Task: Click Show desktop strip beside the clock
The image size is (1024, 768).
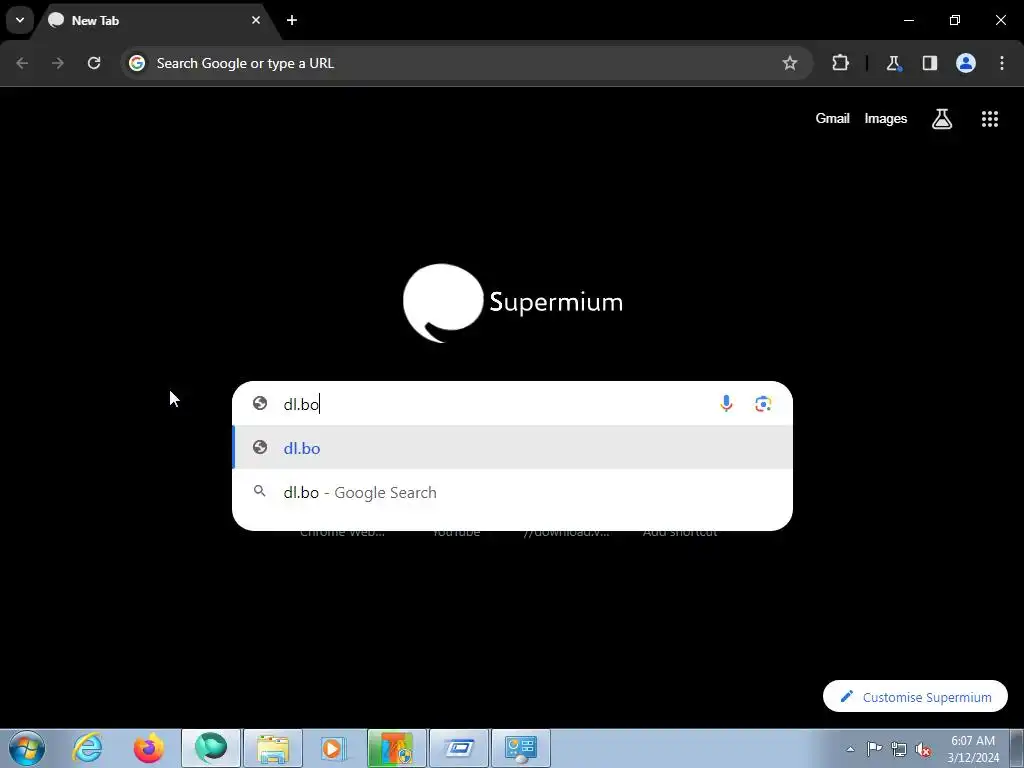Action: click(x=1017, y=748)
